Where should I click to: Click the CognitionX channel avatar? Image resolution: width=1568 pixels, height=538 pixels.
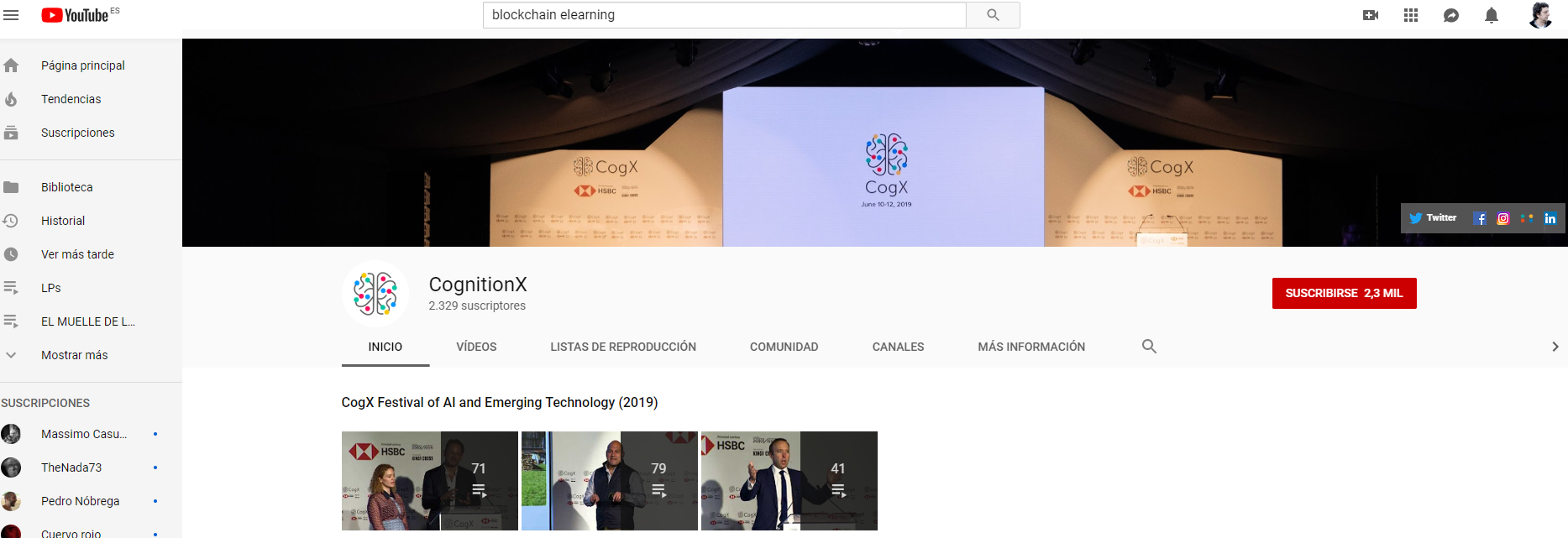(375, 294)
